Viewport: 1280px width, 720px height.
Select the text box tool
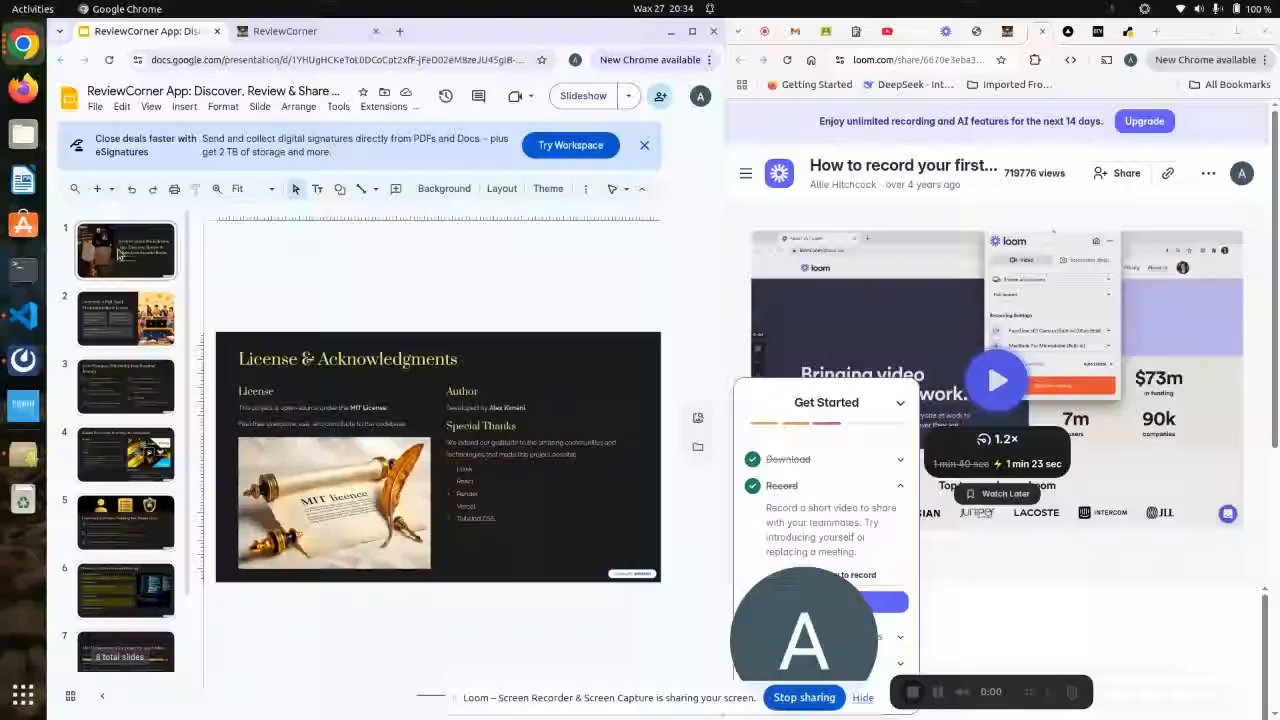(318, 189)
